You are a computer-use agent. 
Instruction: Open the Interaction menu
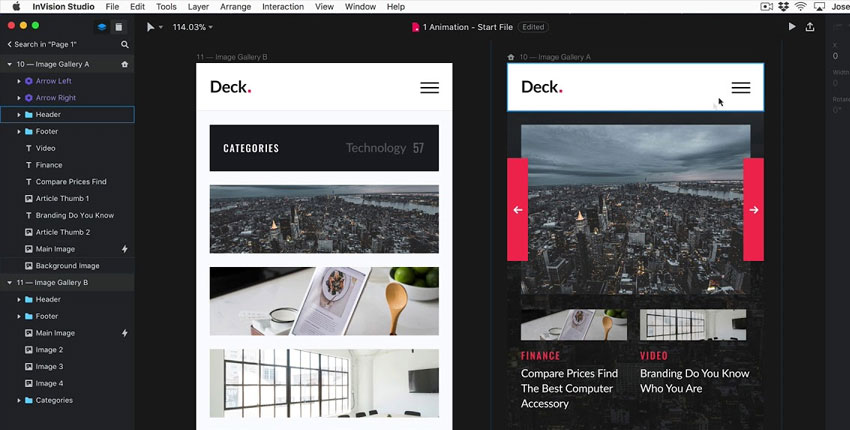(282, 7)
